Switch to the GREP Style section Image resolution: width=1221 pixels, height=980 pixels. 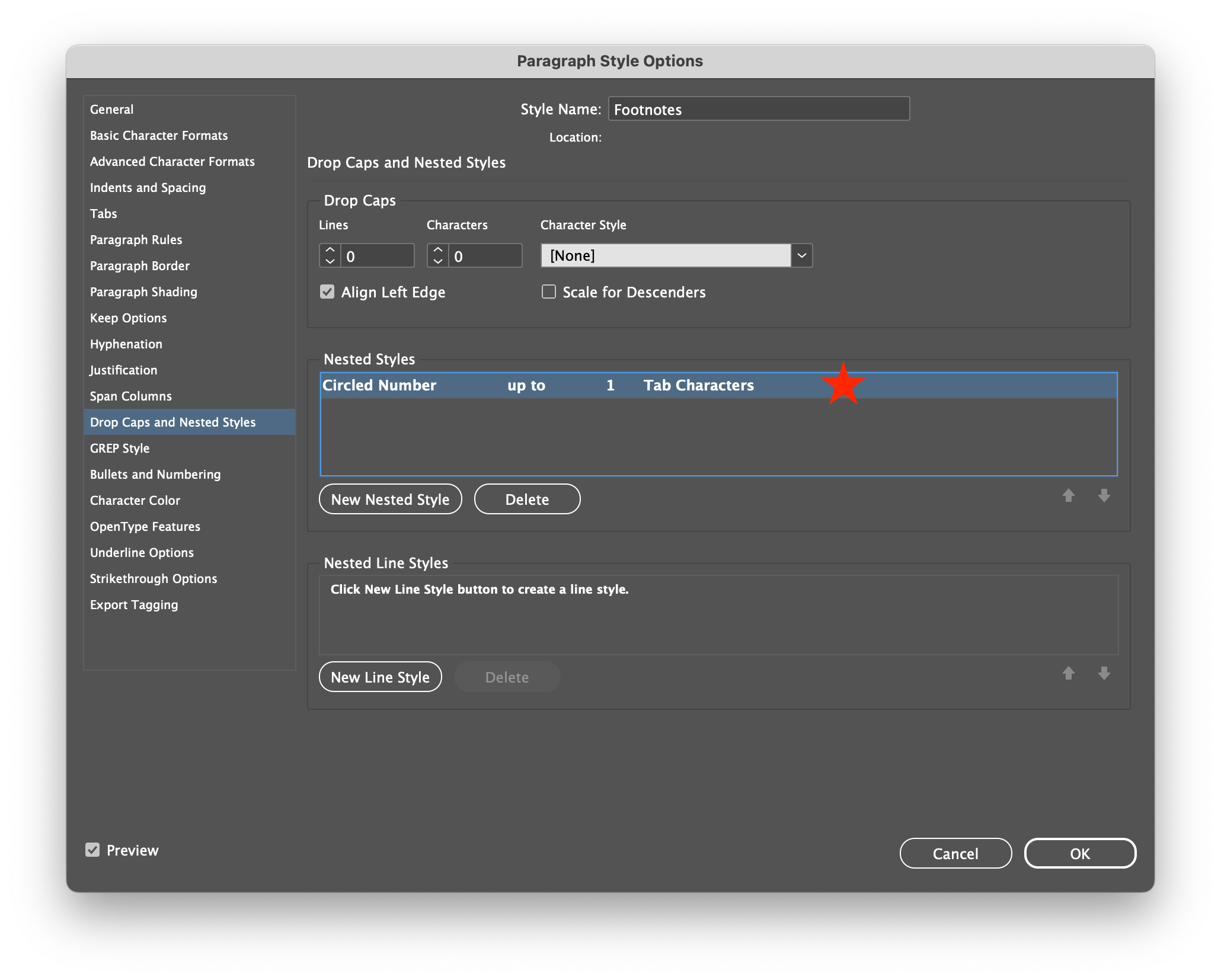(x=120, y=448)
